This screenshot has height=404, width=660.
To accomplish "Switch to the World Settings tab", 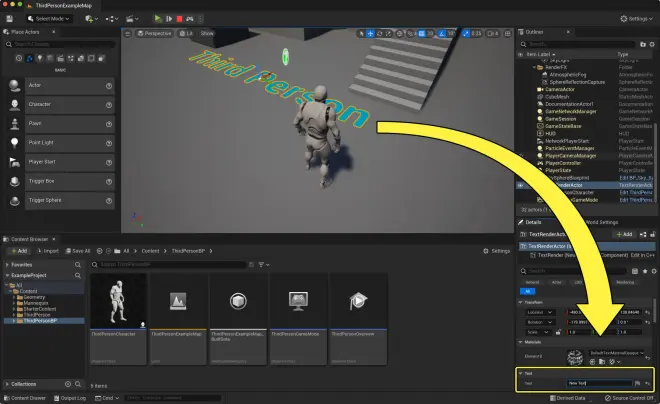I will [x=601, y=222].
